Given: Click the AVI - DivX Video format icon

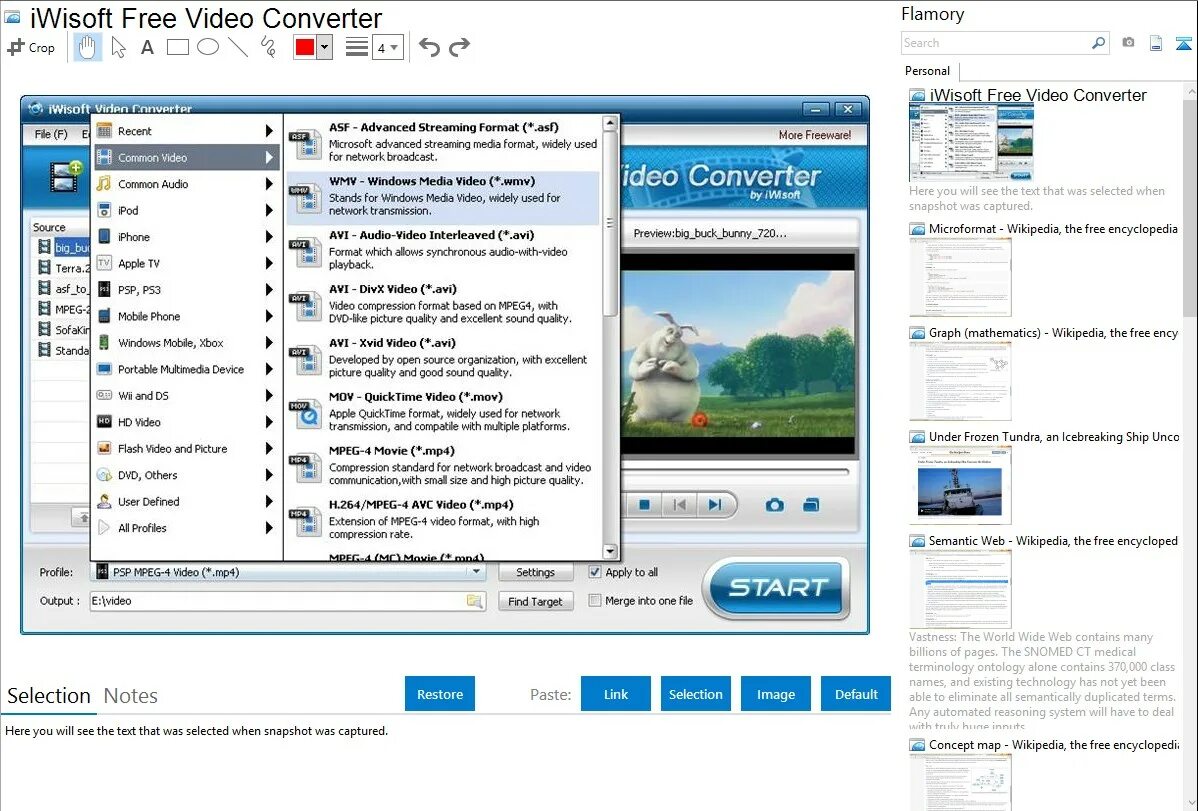Looking at the screenshot, I should pyautogui.click(x=306, y=306).
